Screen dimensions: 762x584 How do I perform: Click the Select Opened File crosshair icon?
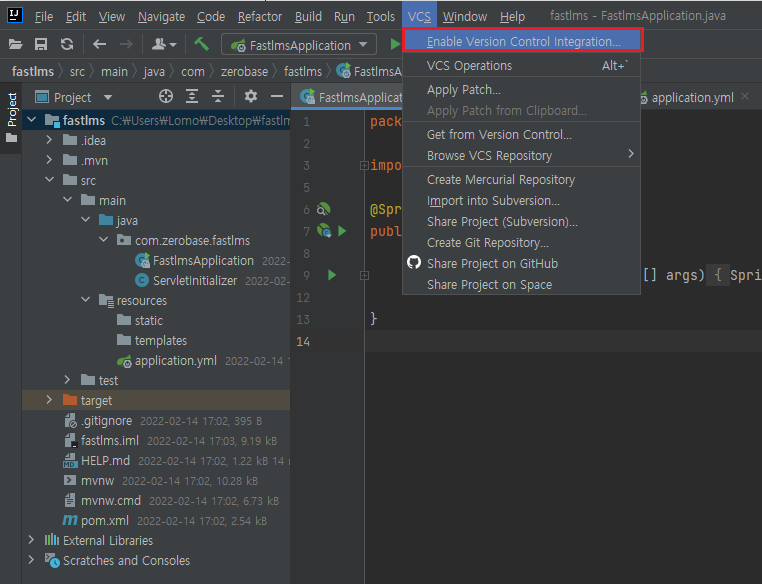tap(166, 97)
